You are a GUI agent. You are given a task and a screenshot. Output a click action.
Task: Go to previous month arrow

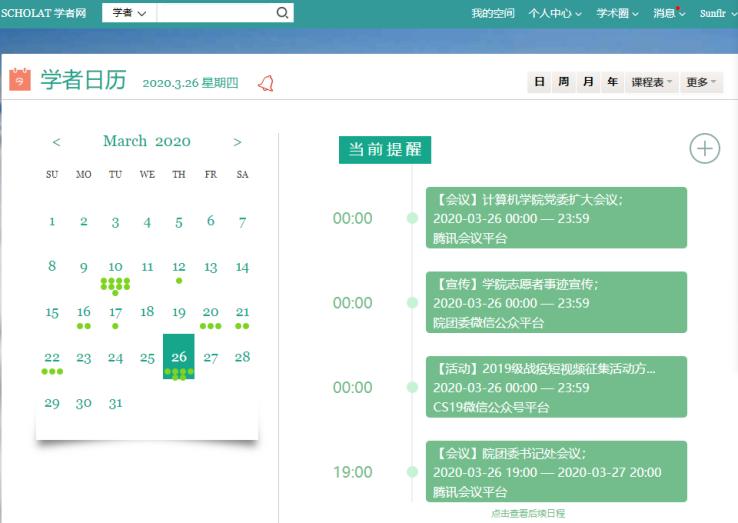[x=56, y=142]
